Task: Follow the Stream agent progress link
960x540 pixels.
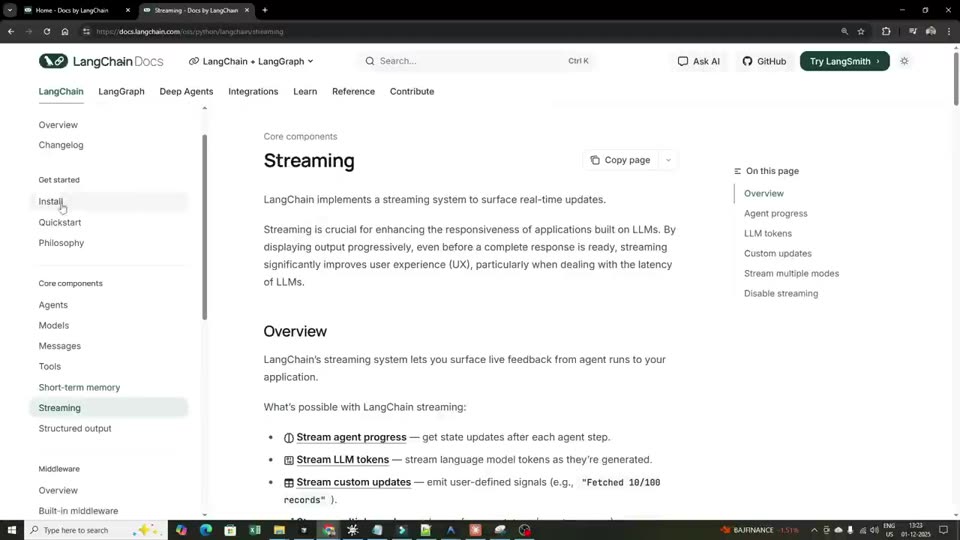Action: [x=351, y=437]
